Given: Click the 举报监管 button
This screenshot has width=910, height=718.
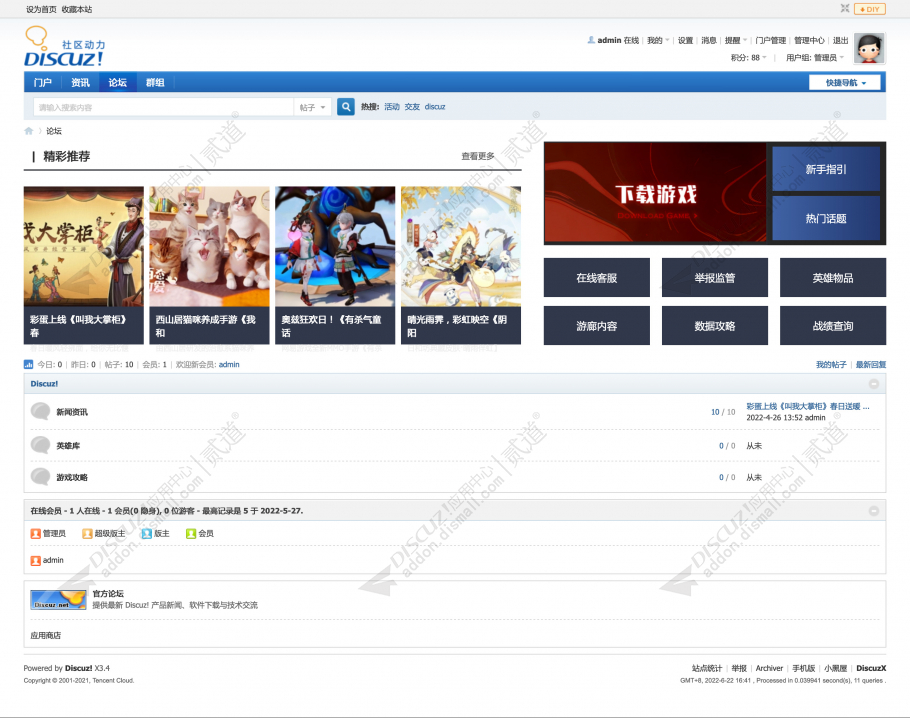Looking at the screenshot, I should point(714,277).
